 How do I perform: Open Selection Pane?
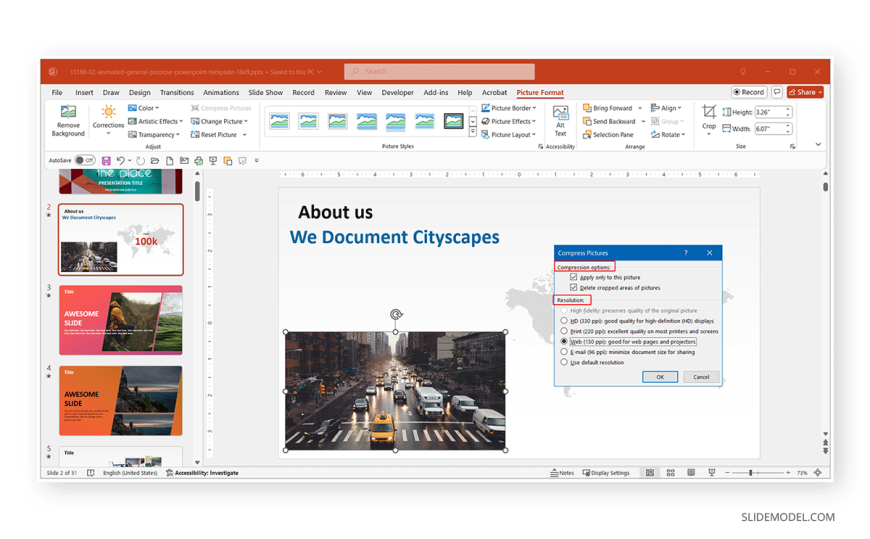click(608, 135)
